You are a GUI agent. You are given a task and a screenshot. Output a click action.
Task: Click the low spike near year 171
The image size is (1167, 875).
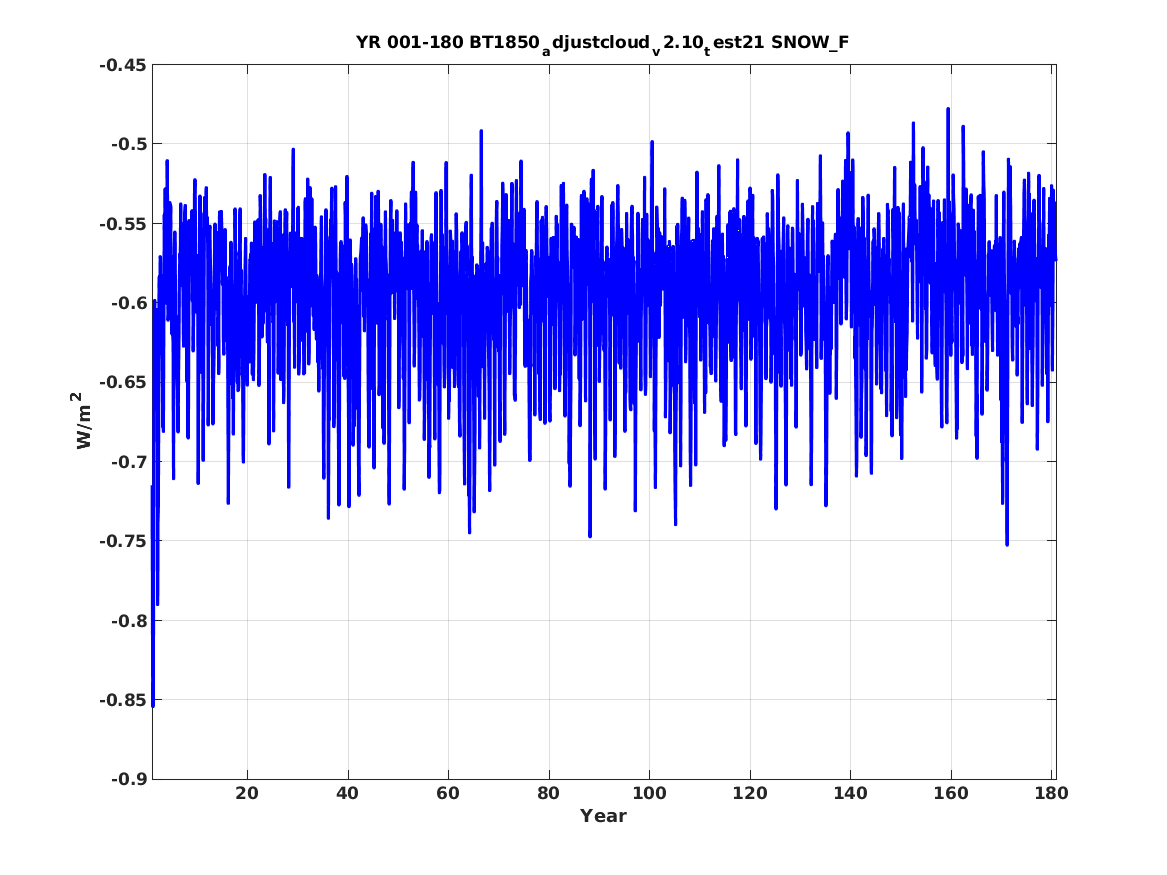[x=1007, y=544]
